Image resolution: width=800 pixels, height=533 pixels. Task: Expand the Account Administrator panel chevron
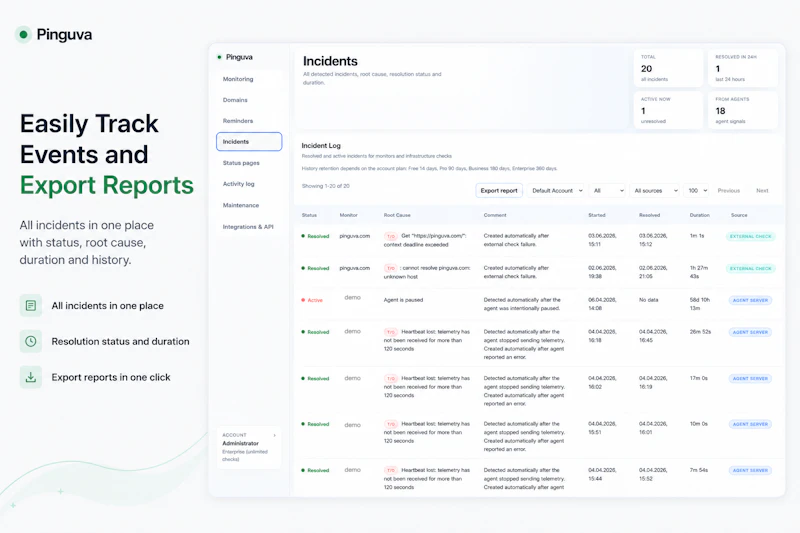(274, 435)
